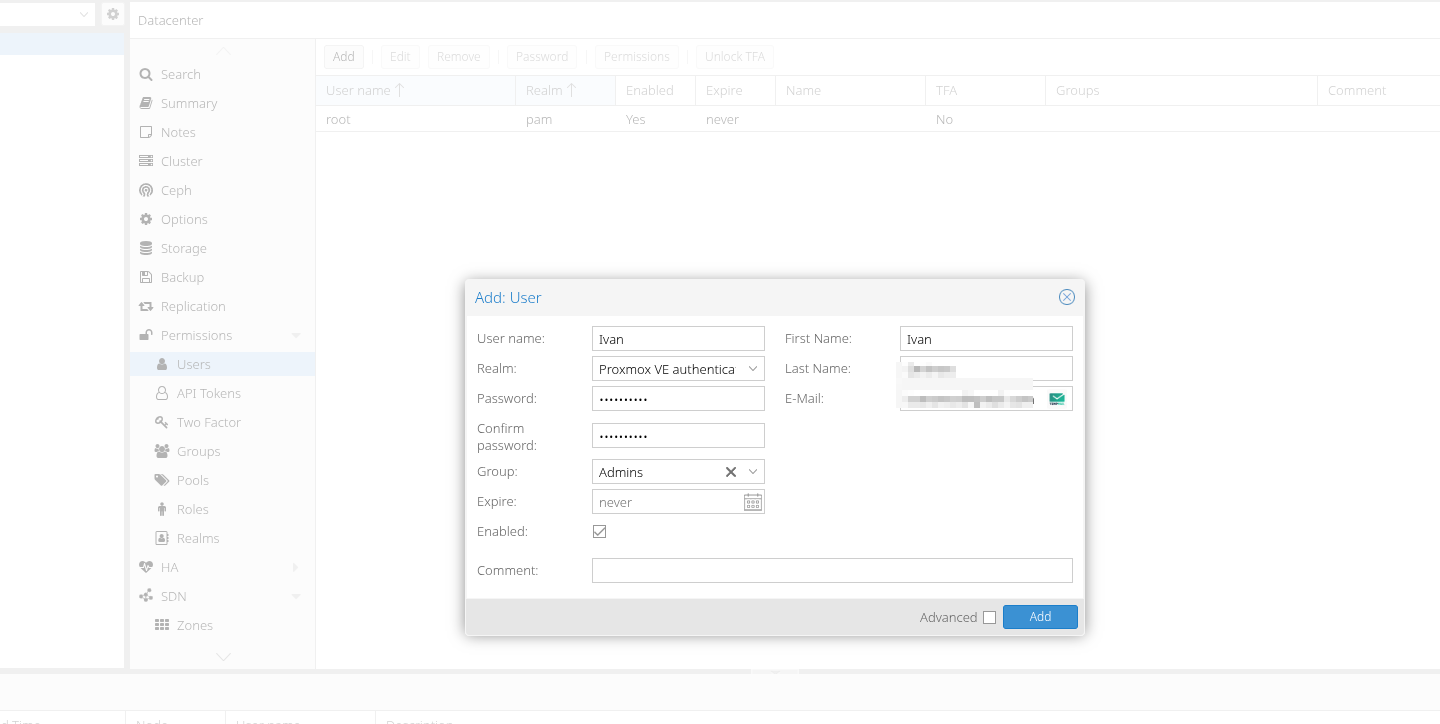Select the root user row

pos(878,119)
